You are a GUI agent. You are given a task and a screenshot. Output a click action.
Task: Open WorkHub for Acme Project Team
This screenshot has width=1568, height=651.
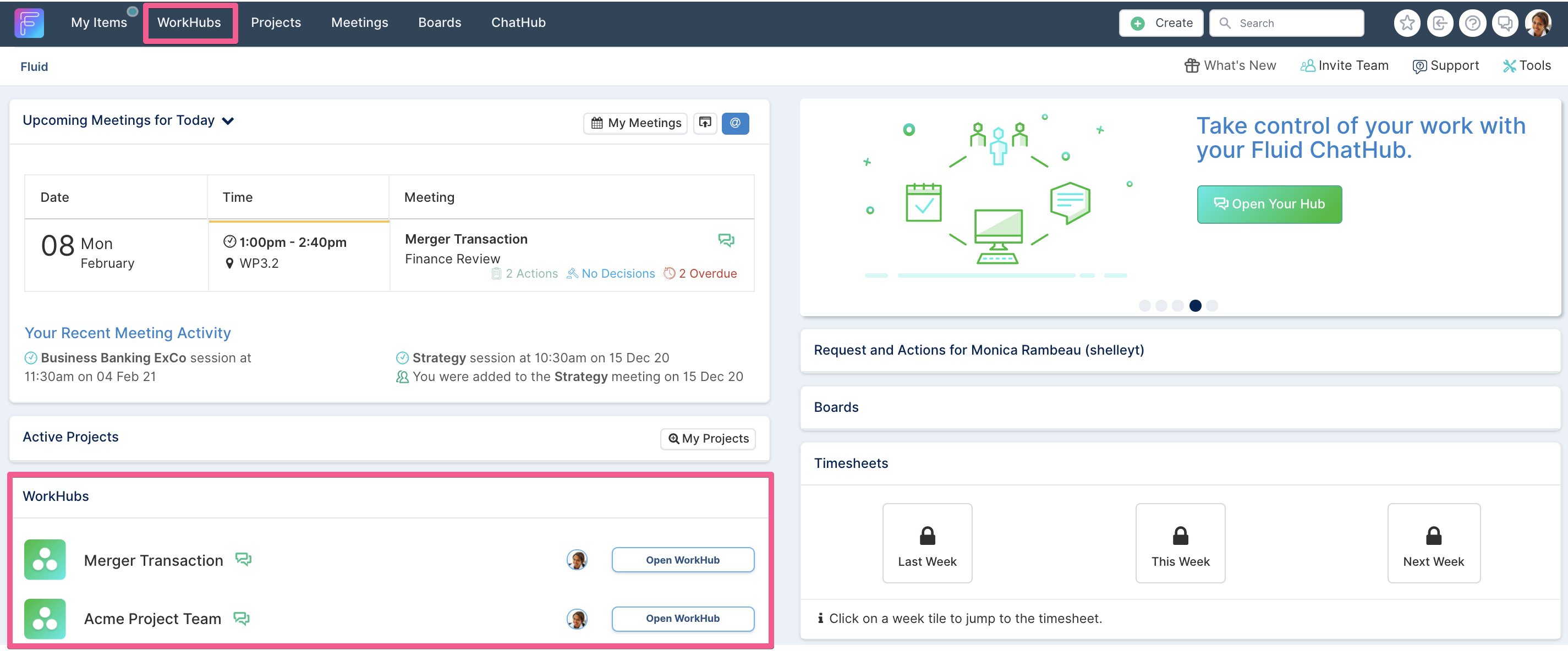point(683,619)
